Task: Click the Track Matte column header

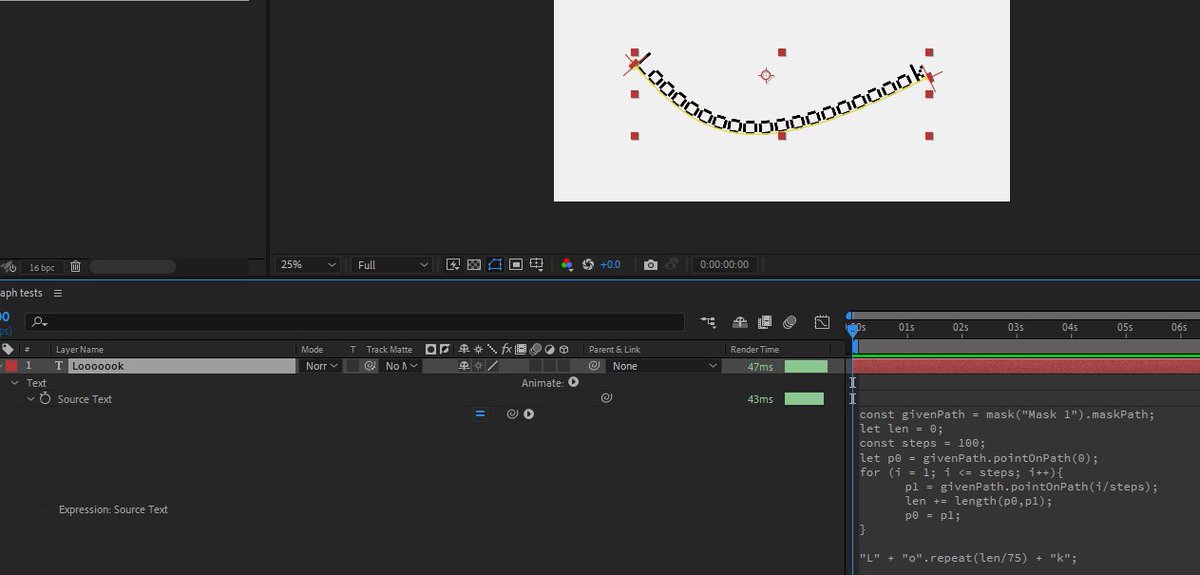Action: pyautogui.click(x=389, y=350)
